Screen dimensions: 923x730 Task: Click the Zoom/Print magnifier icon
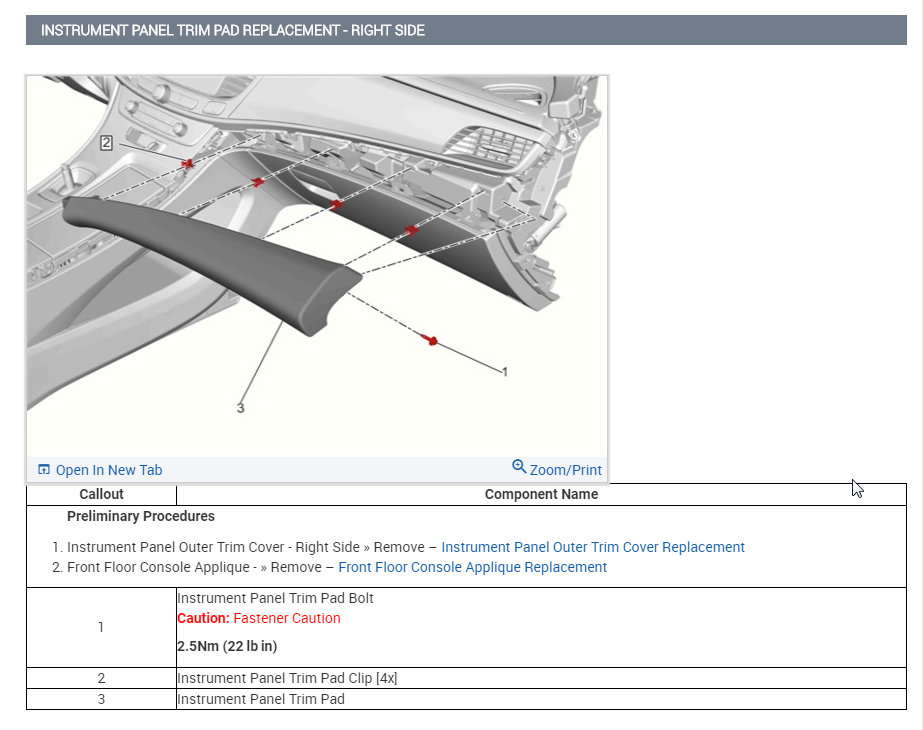point(519,466)
